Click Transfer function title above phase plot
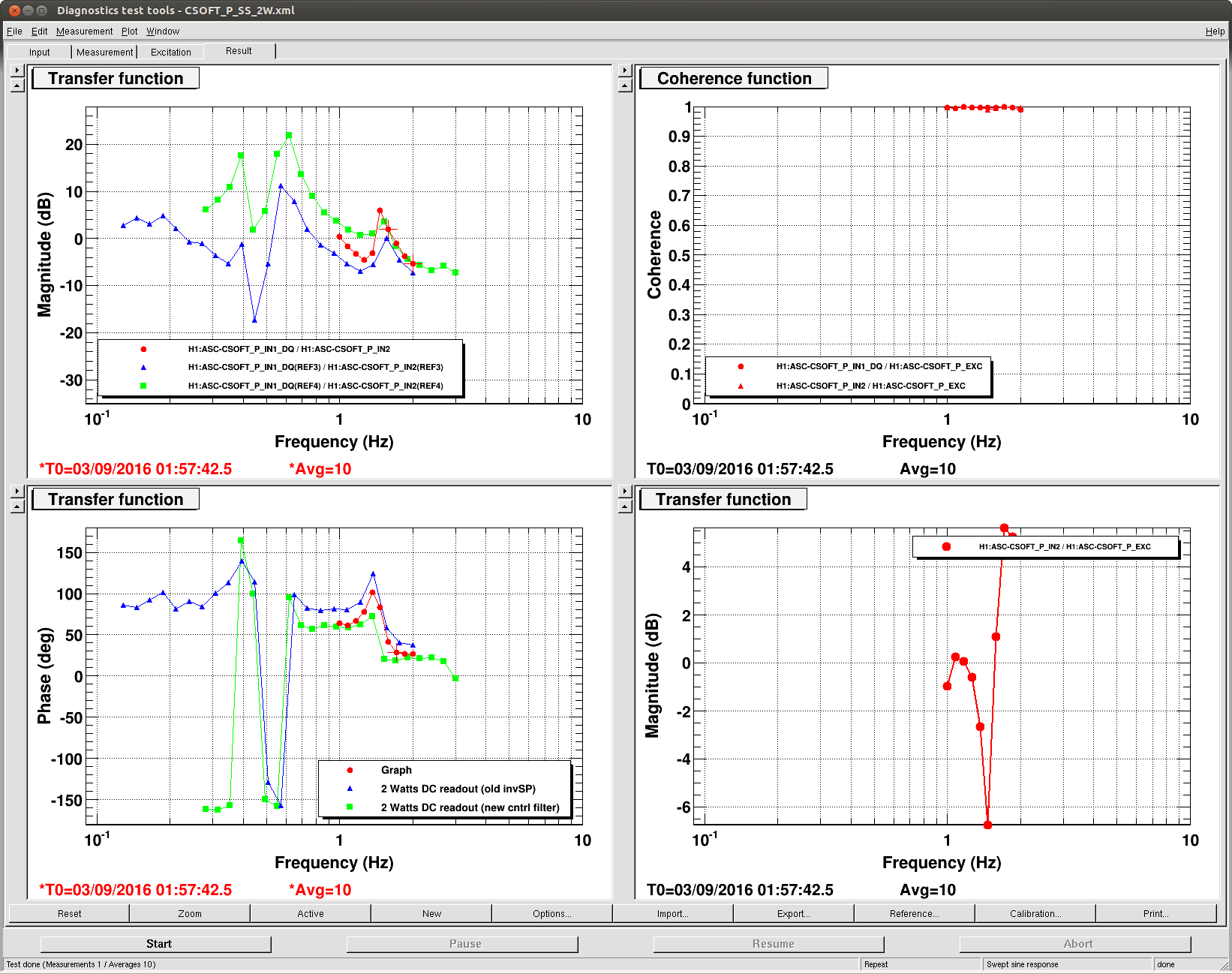1232x974 pixels. point(116,499)
